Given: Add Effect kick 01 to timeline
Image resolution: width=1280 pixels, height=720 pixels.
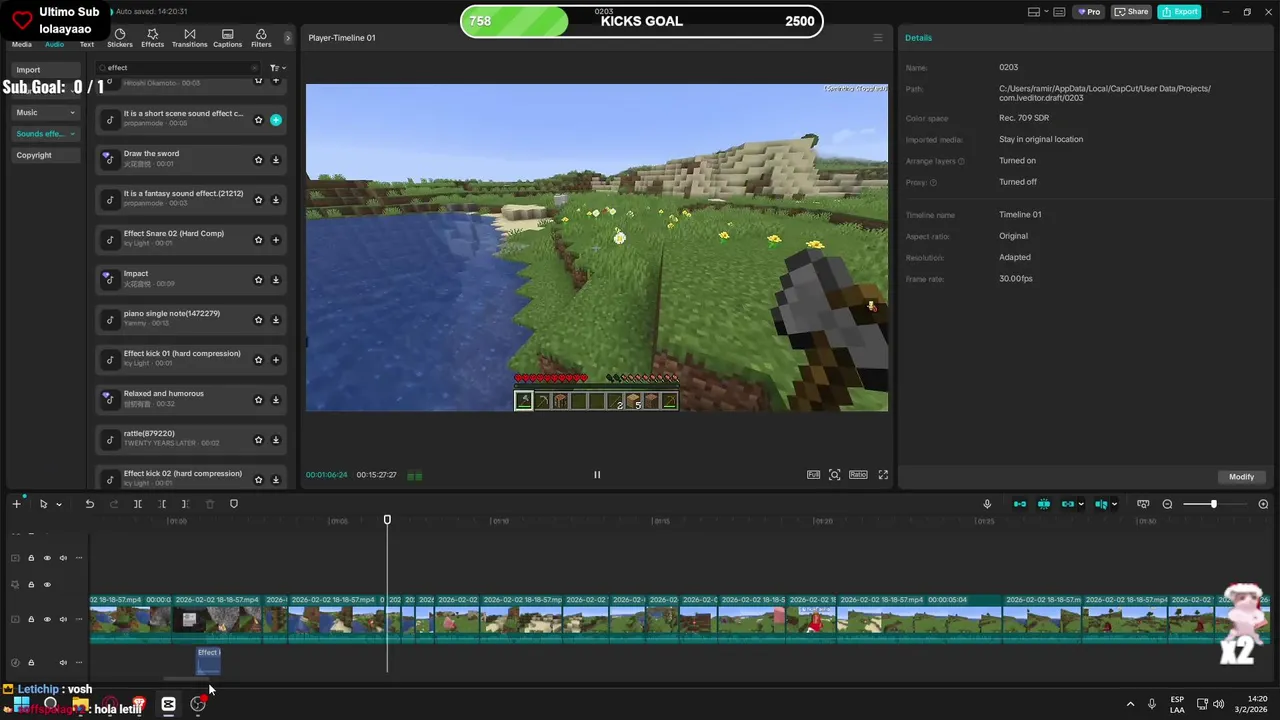Looking at the screenshot, I should 276,360.
